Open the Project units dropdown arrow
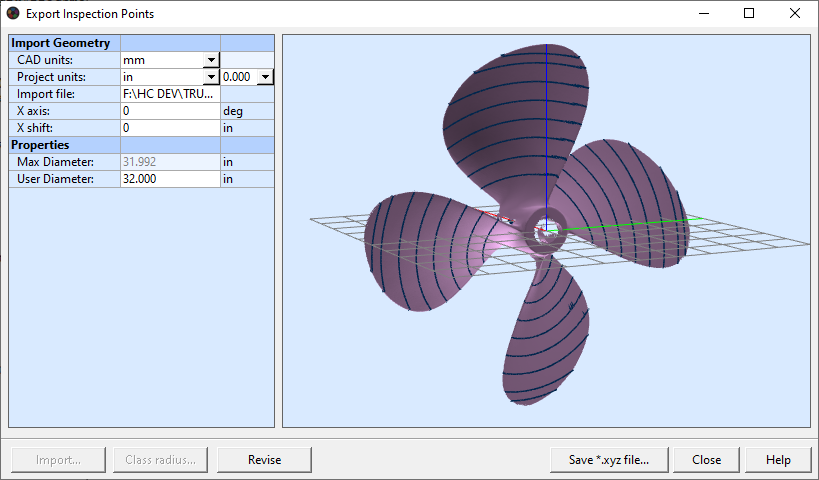The height and width of the screenshot is (480, 819). click(211, 77)
